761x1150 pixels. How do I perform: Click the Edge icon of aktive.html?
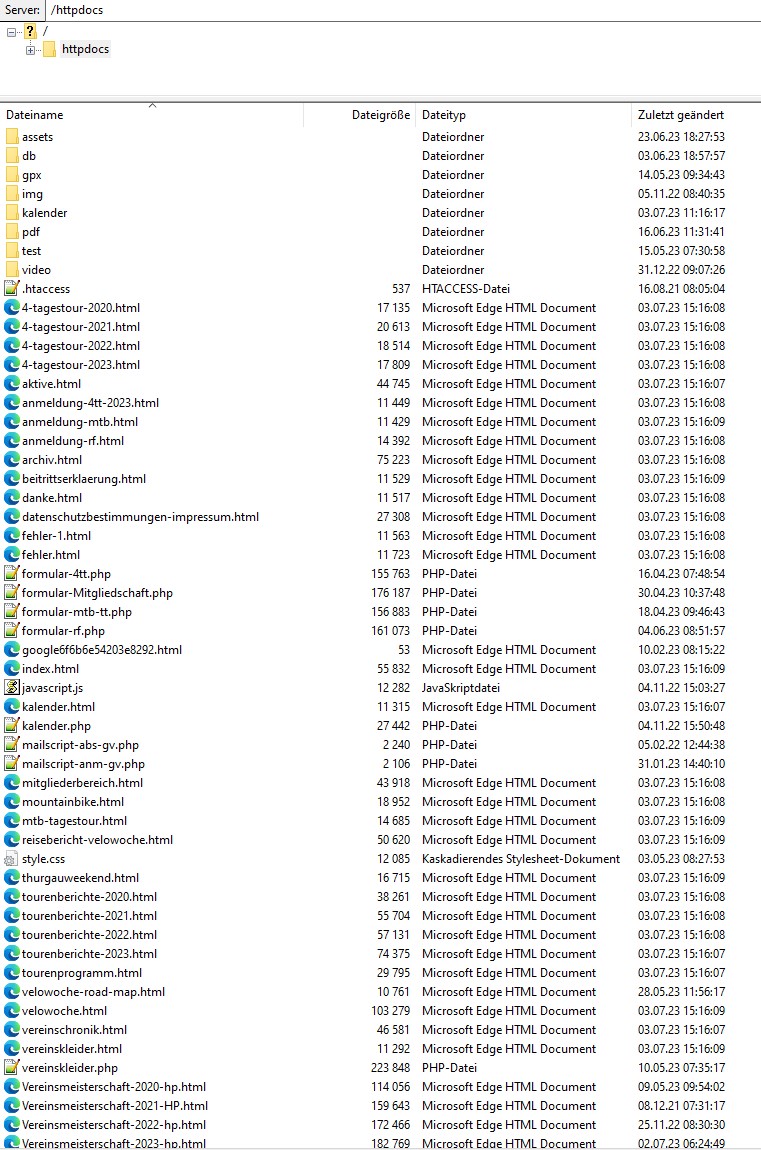[x=12, y=384]
